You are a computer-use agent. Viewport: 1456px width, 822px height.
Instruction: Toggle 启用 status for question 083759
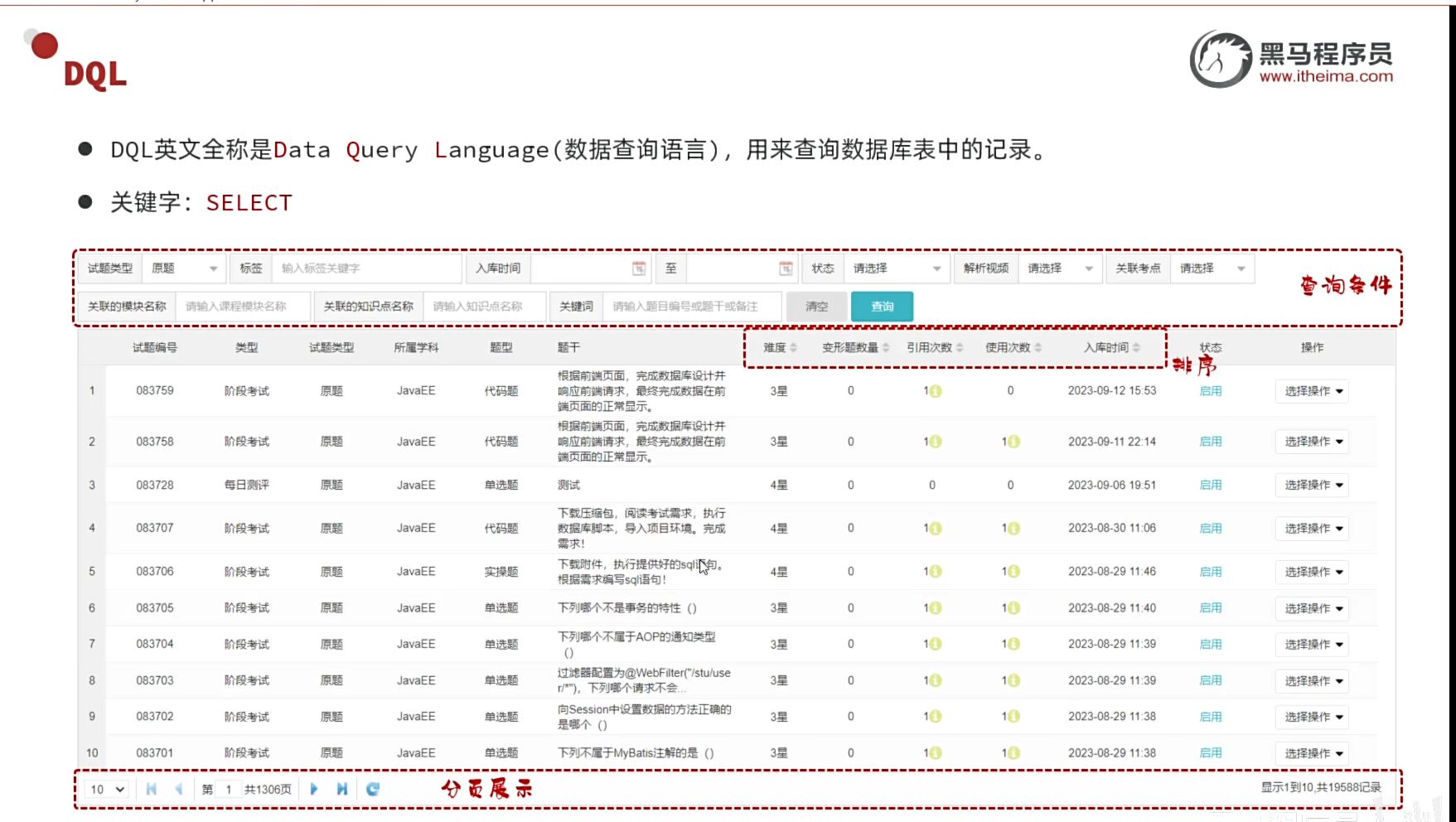pyautogui.click(x=1210, y=390)
